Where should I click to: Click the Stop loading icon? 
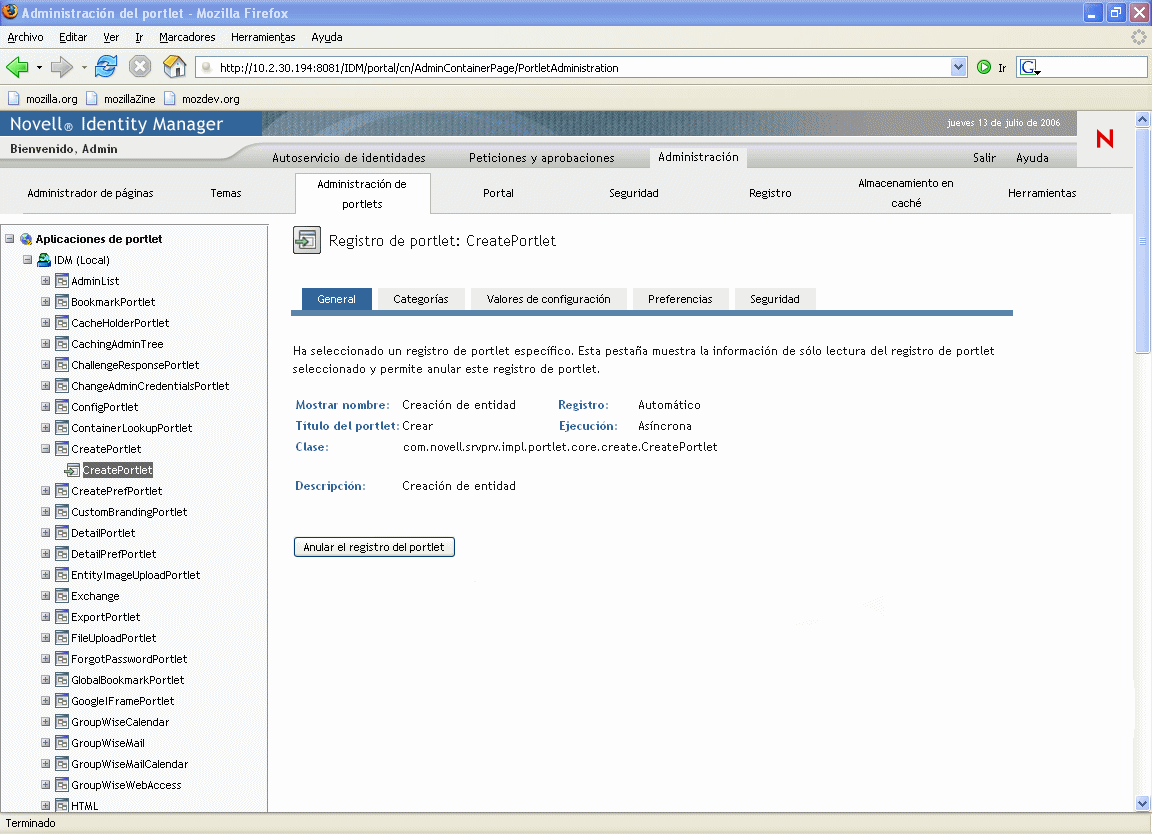pos(140,67)
